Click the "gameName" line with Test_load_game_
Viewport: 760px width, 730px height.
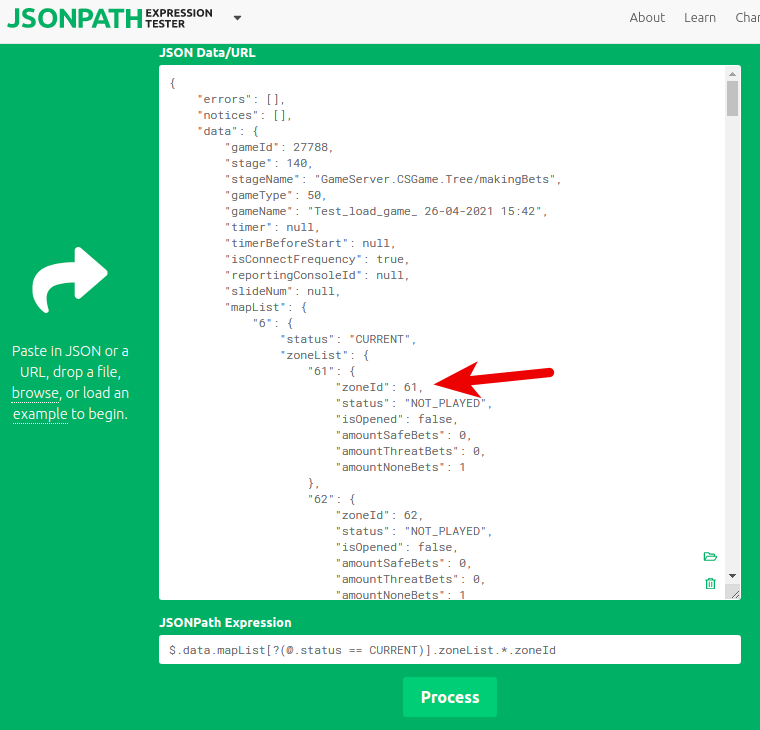pos(386,211)
